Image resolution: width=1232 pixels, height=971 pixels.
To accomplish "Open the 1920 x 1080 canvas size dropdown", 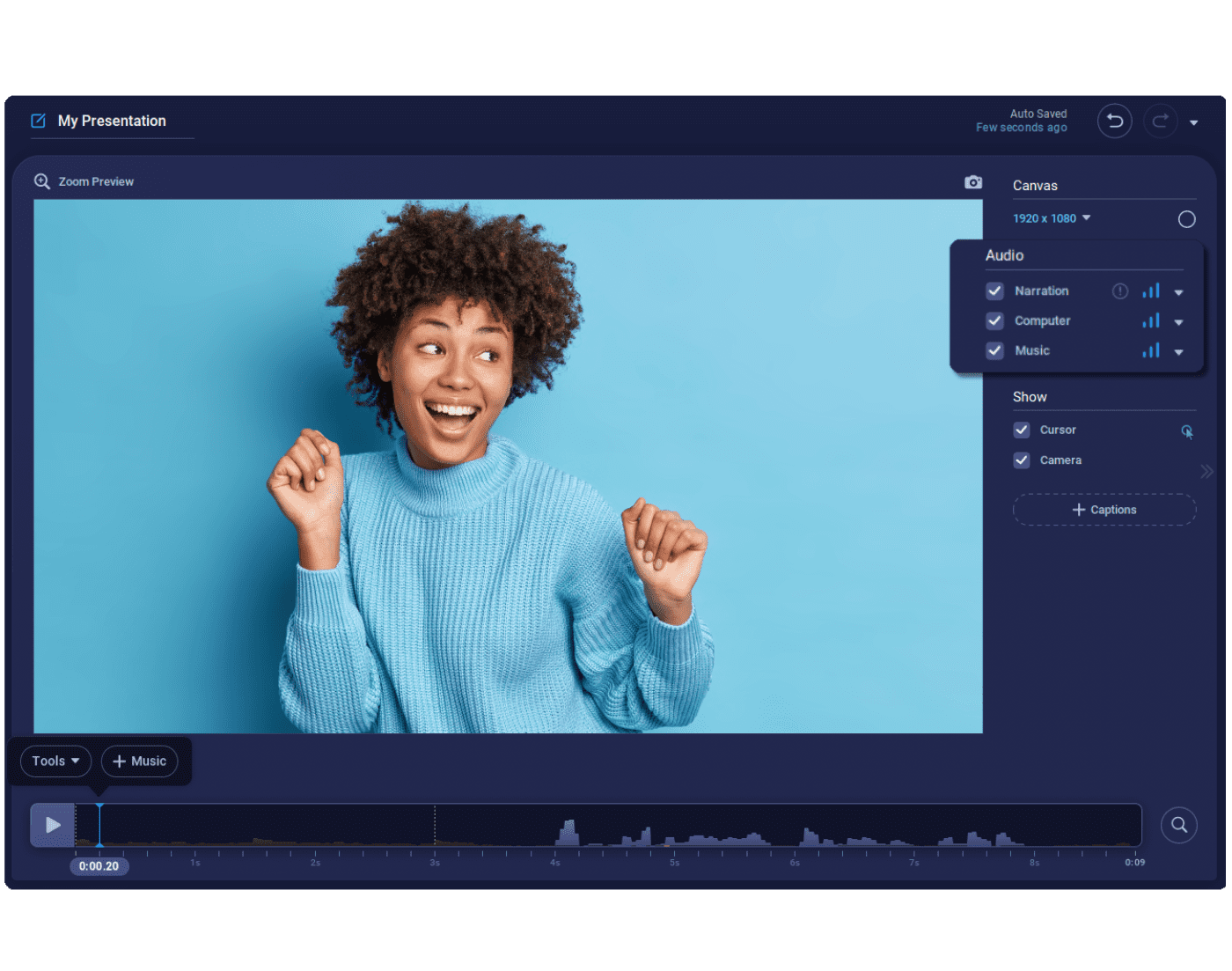I will pos(1052,218).
